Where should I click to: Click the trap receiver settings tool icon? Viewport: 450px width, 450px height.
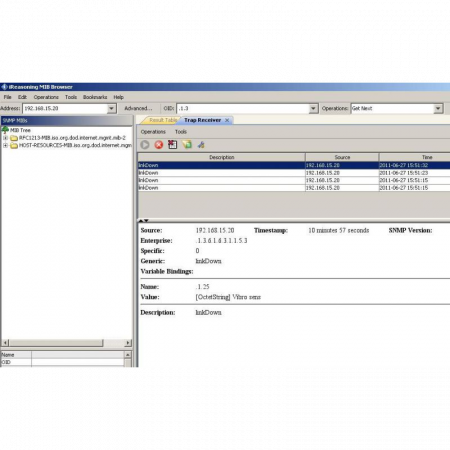tap(201, 145)
